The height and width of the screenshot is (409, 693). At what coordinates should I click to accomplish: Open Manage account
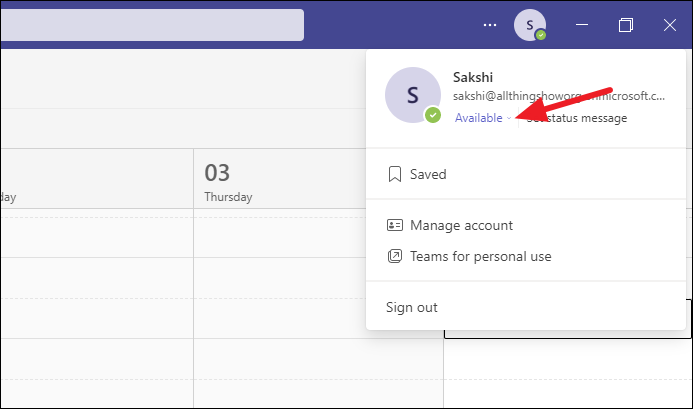tap(526, 226)
